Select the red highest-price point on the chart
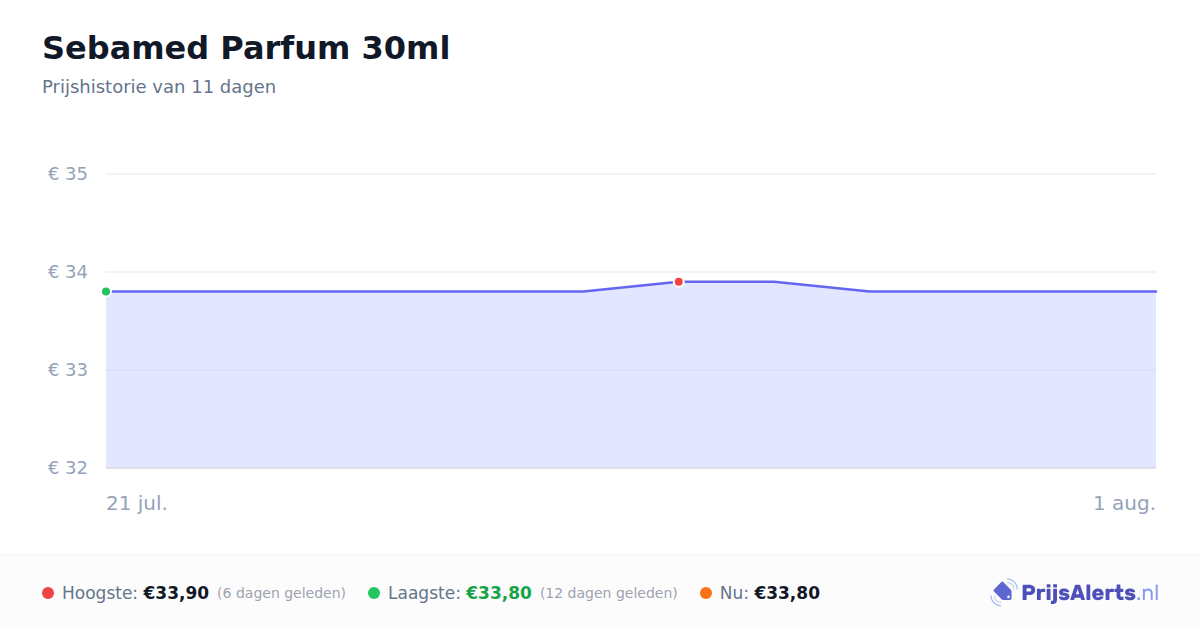 click(678, 282)
